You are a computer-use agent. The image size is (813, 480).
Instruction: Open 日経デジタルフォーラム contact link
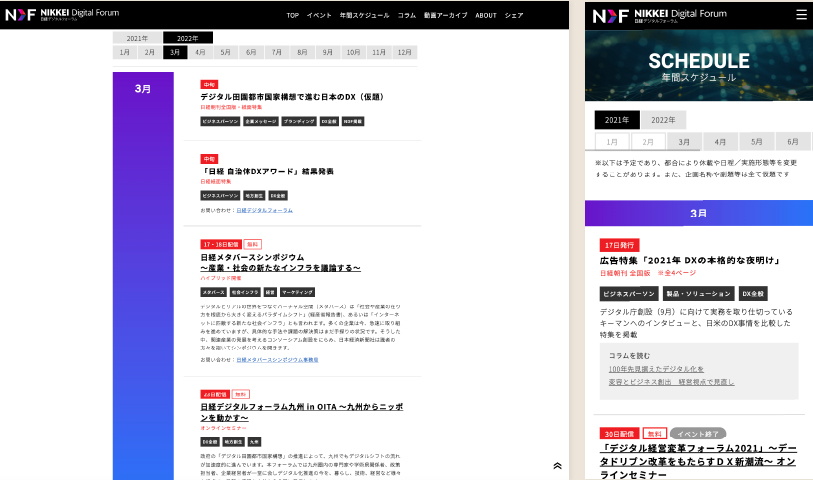pyautogui.click(x=264, y=210)
